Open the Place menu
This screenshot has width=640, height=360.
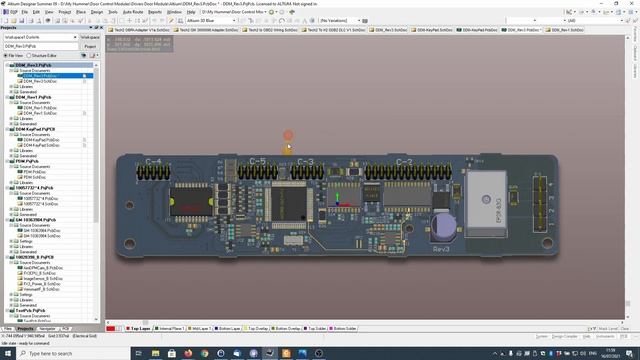tap(81, 12)
